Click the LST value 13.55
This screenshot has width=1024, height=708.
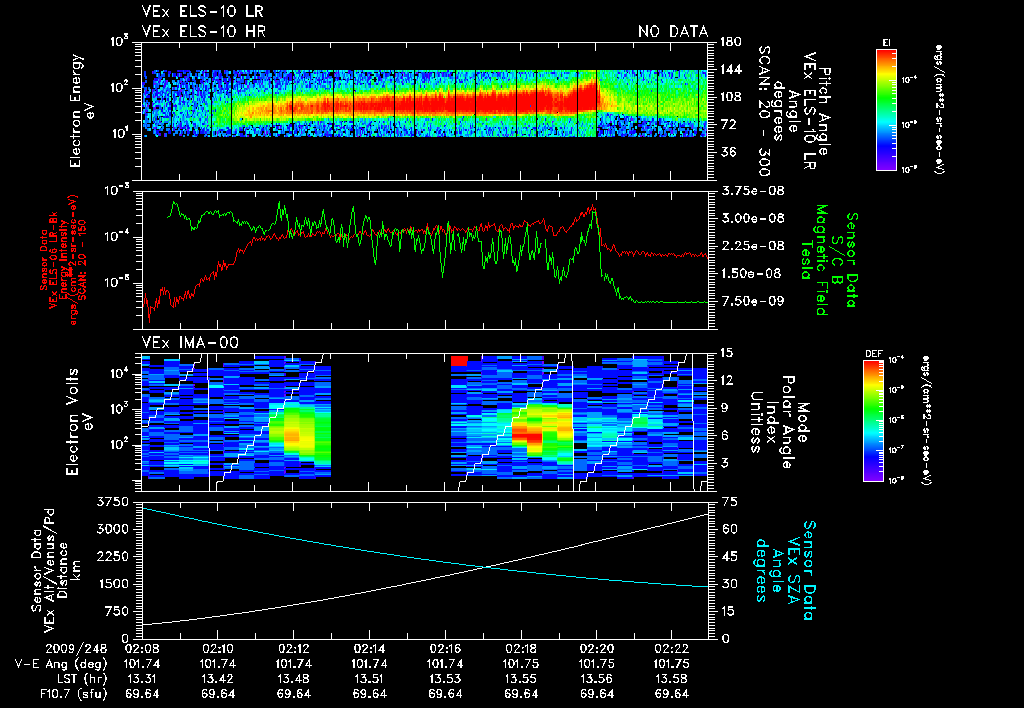(x=520, y=679)
